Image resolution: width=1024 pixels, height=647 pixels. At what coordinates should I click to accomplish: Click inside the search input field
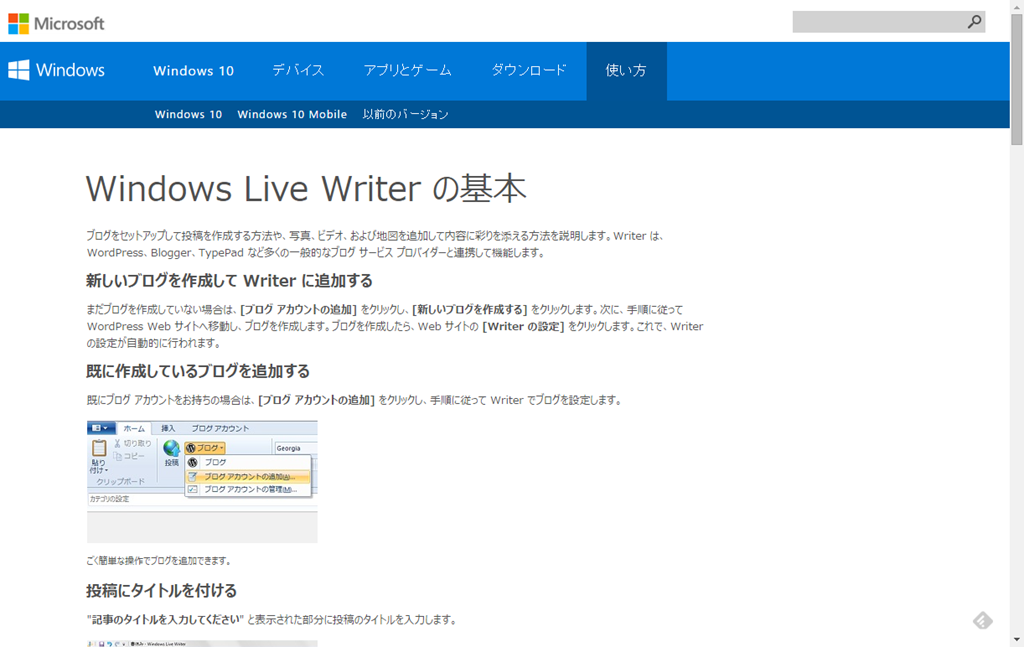pyautogui.click(x=875, y=22)
